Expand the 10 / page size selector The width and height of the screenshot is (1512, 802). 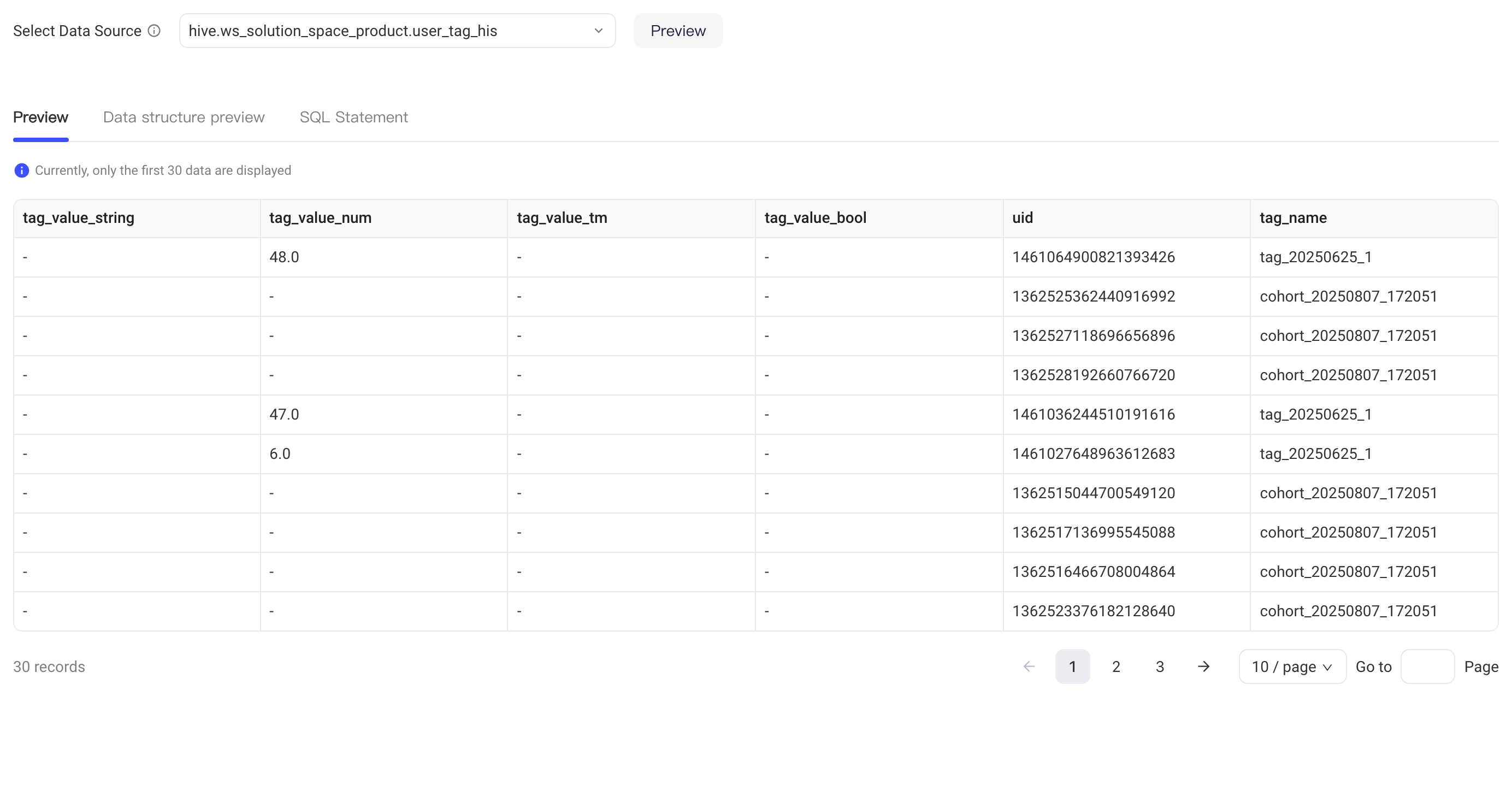[1292, 667]
